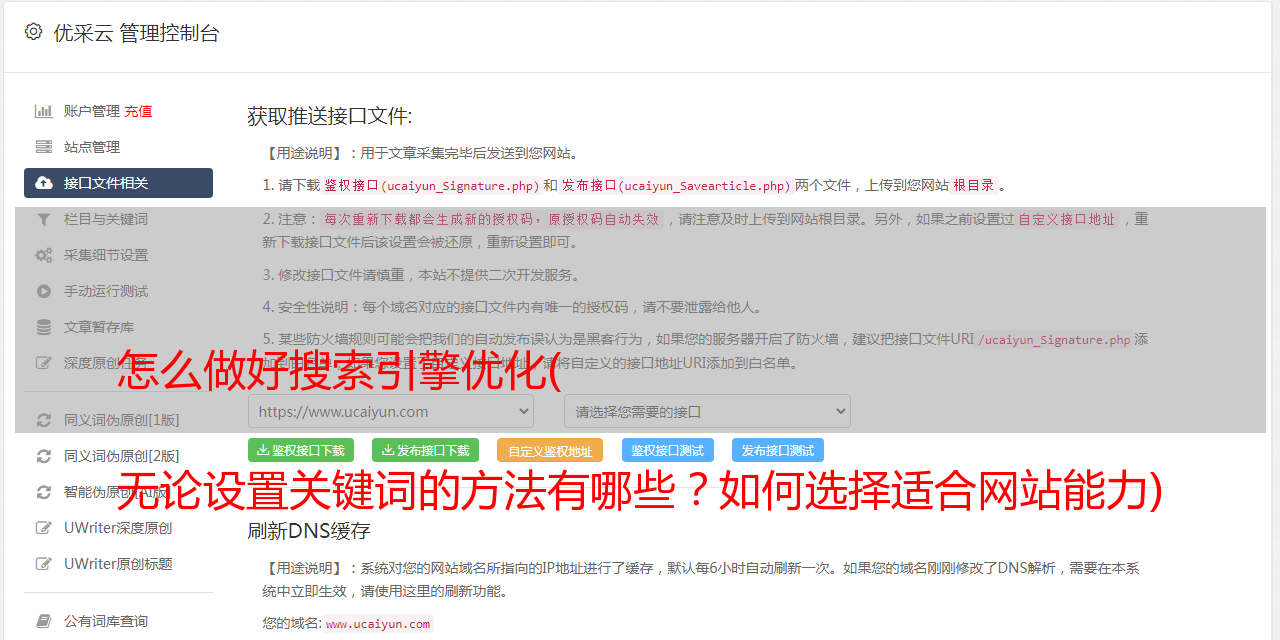The height and width of the screenshot is (640, 1280).
Task: Click the server icon for 站点管理
Action: coord(44,147)
